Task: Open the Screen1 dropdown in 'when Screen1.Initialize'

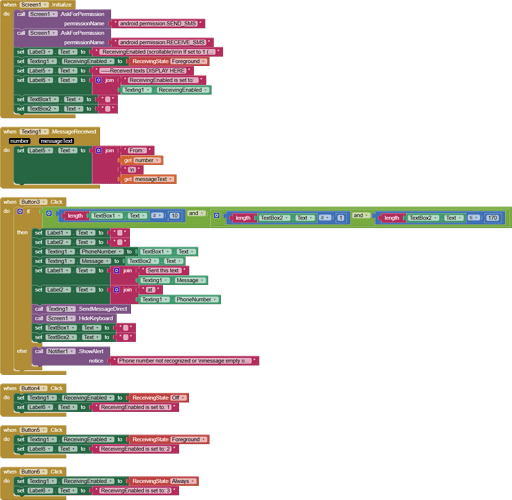Action: (34, 5)
